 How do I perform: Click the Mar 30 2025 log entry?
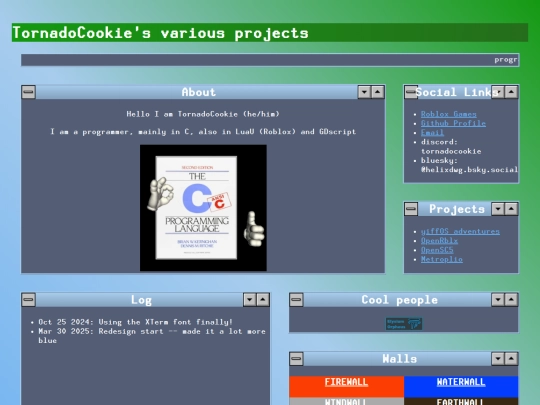click(152, 336)
